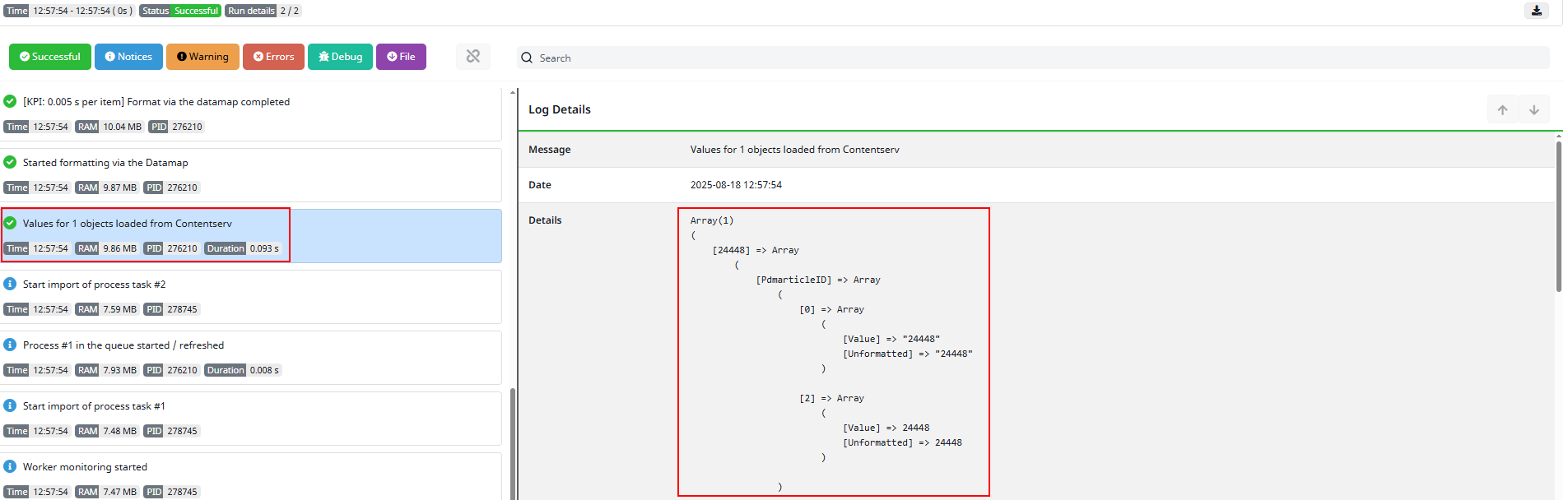Viewport: 1568px width, 500px height.
Task: Click PID 276210 badge in KPI entry
Action: (177, 127)
